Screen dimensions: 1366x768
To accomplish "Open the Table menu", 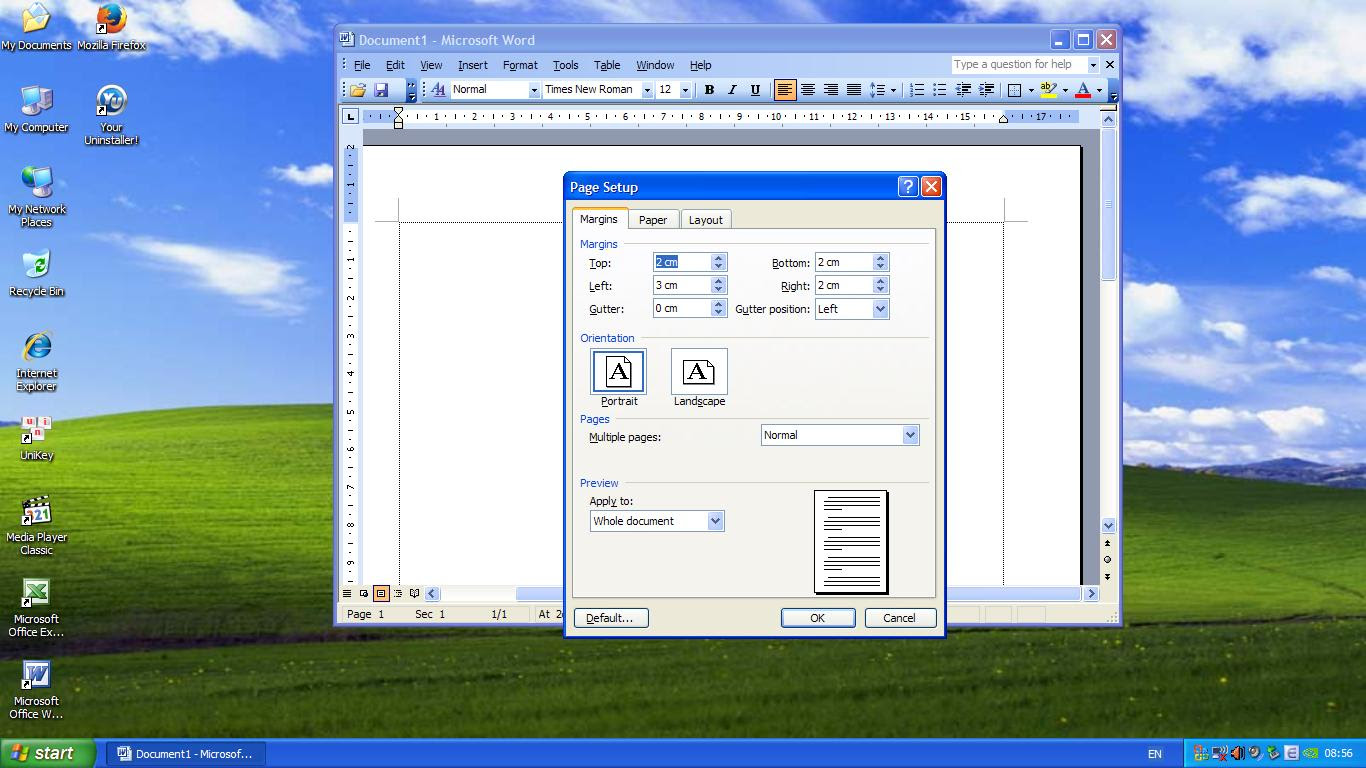I will coord(607,65).
